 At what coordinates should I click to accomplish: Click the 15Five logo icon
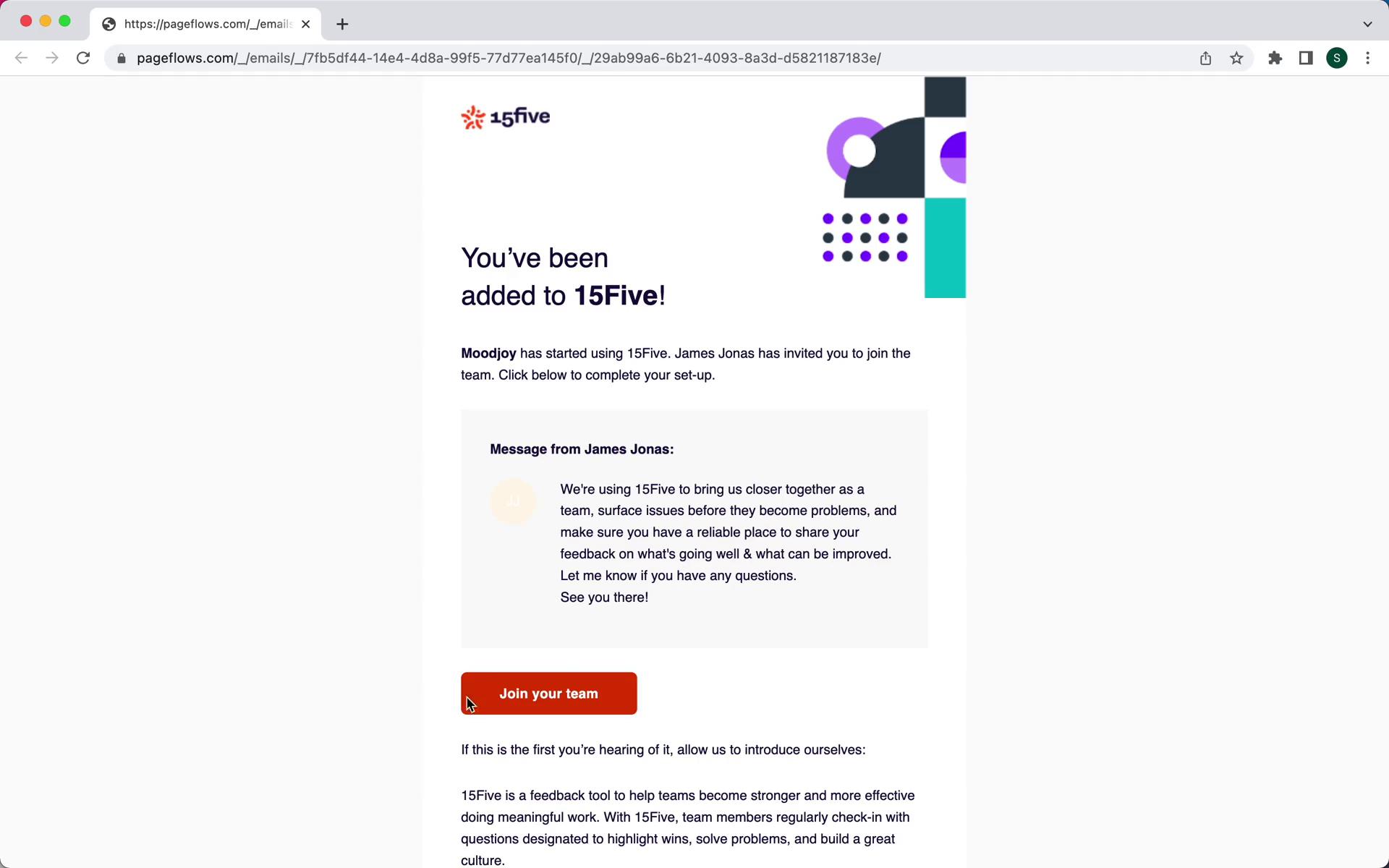coord(471,117)
